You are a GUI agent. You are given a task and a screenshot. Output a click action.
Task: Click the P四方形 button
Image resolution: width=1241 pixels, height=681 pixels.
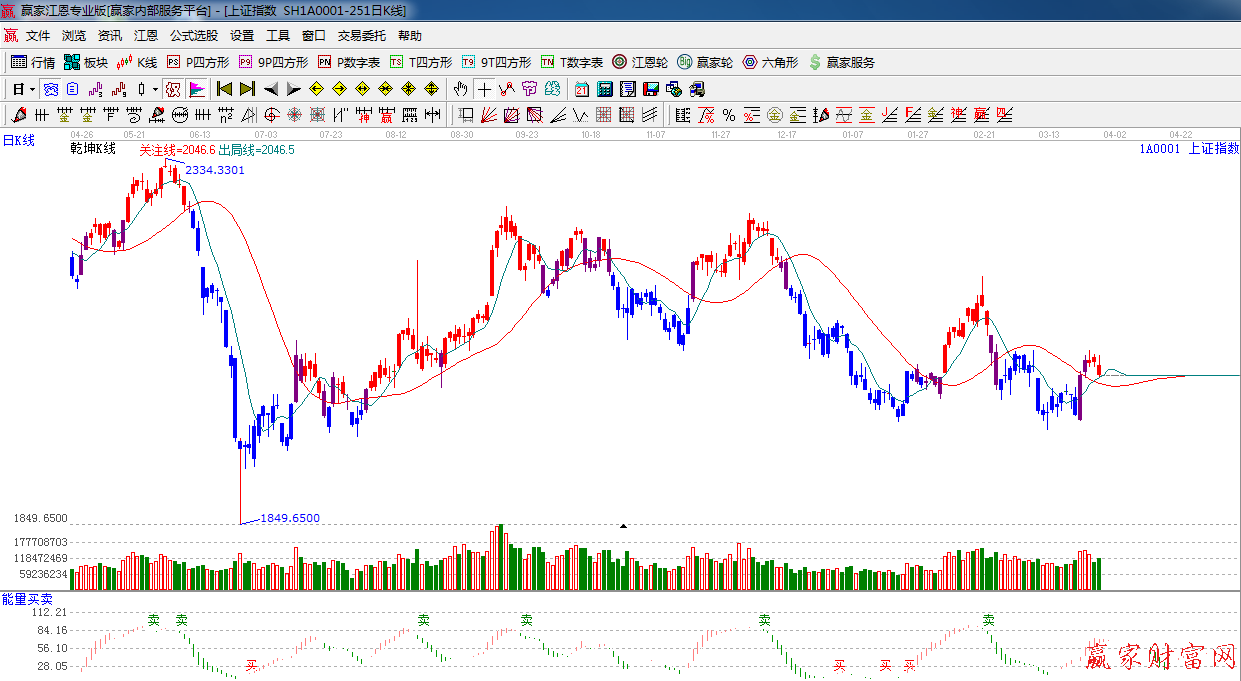(x=198, y=62)
